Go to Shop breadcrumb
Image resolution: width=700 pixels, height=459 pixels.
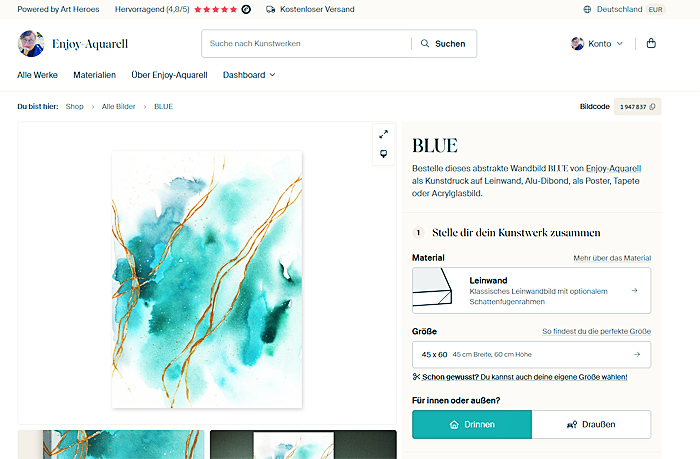[75, 106]
